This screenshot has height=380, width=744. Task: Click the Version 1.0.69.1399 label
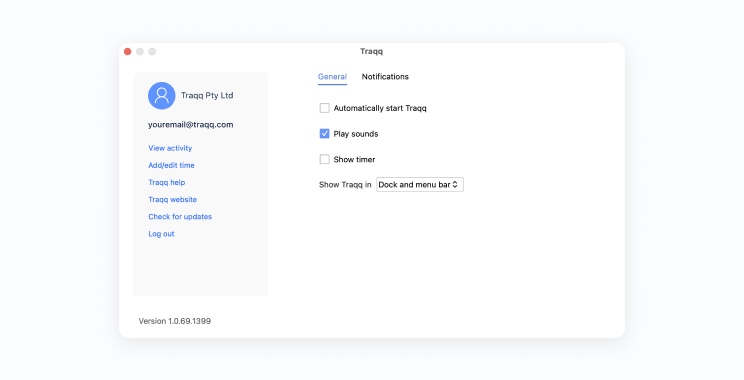(x=175, y=321)
